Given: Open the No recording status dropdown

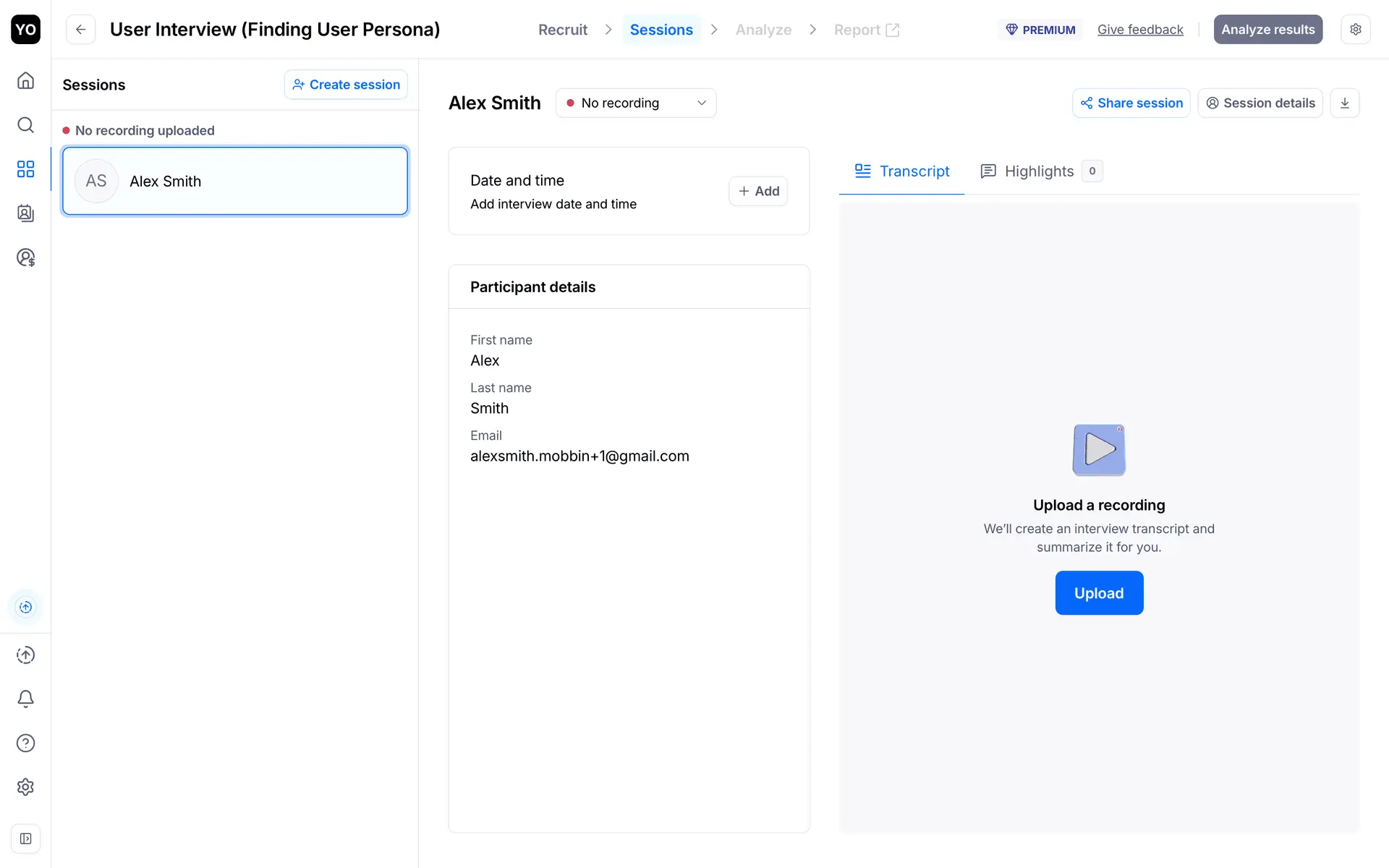Looking at the screenshot, I should 635,103.
